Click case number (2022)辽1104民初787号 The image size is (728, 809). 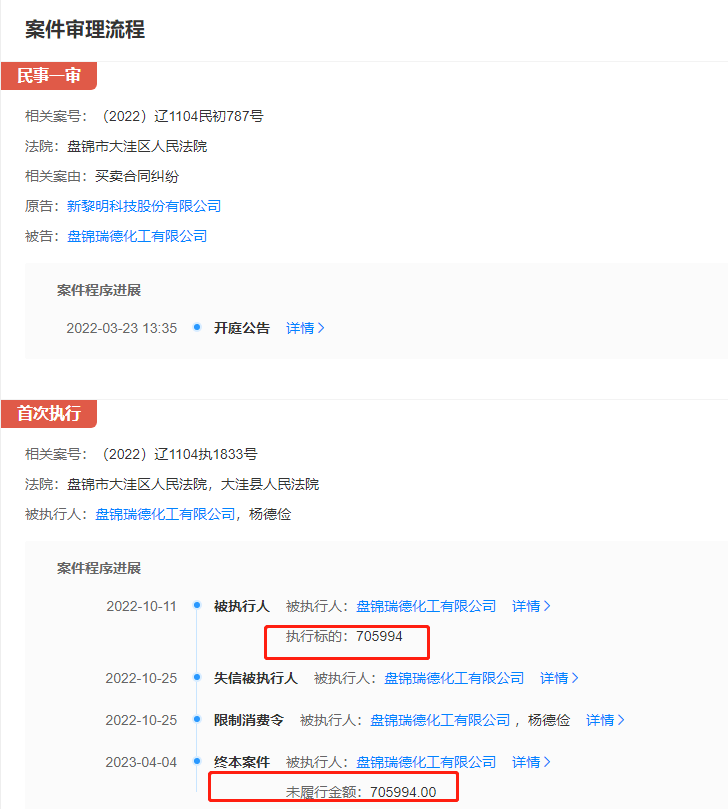click(x=180, y=116)
